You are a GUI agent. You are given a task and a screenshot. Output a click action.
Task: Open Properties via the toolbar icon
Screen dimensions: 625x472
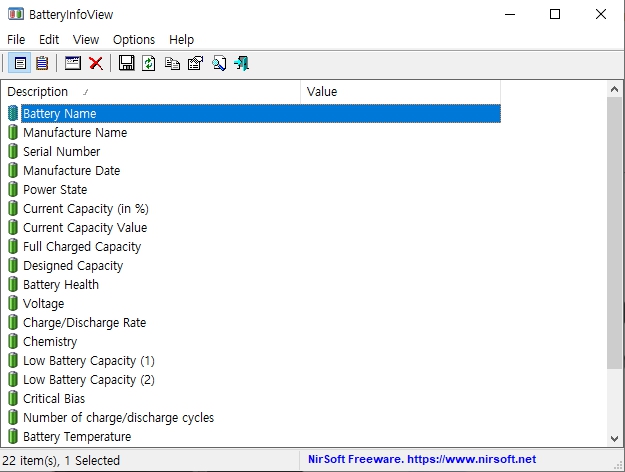click(x=195, y=63)
